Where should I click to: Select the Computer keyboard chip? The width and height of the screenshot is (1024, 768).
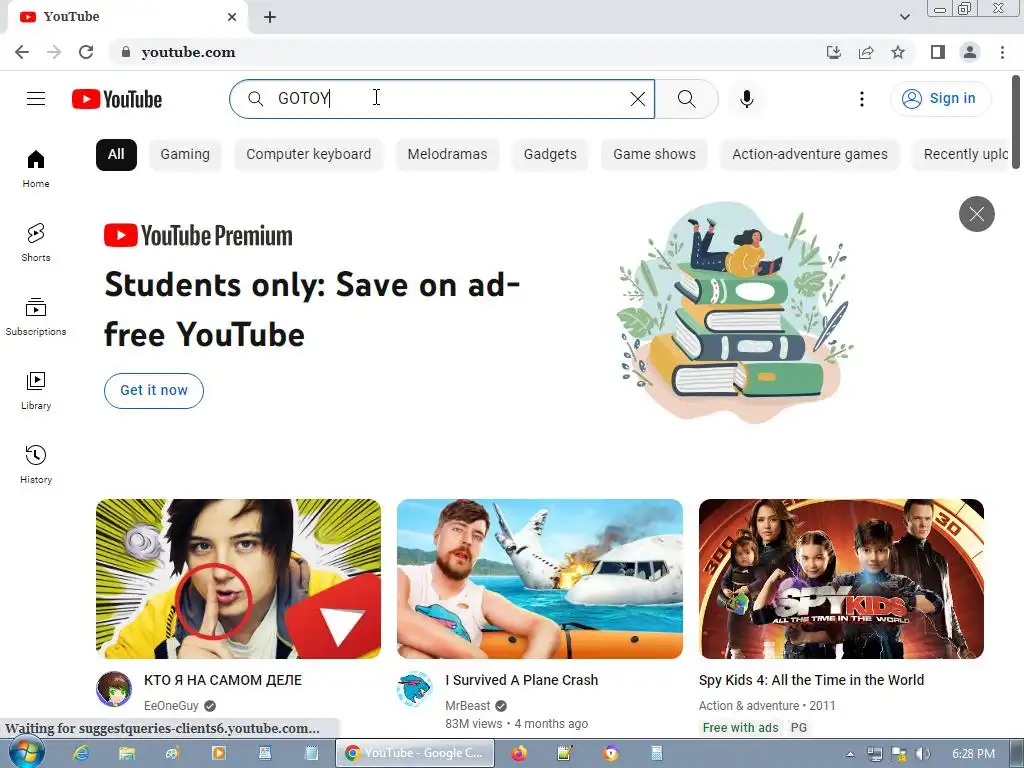pyautogui.click(x=308, y=155)
